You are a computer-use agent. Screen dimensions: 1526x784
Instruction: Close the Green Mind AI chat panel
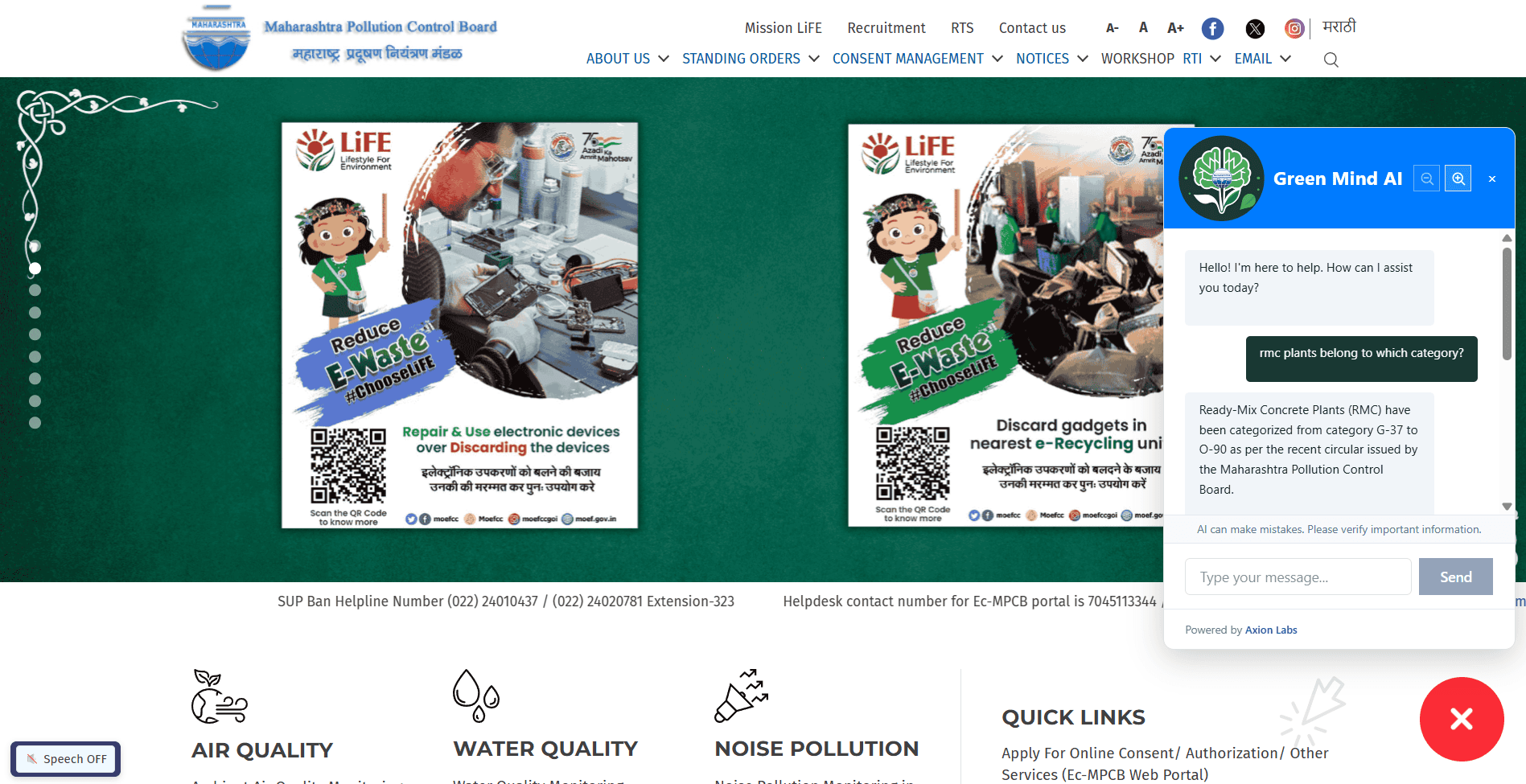1492,179
